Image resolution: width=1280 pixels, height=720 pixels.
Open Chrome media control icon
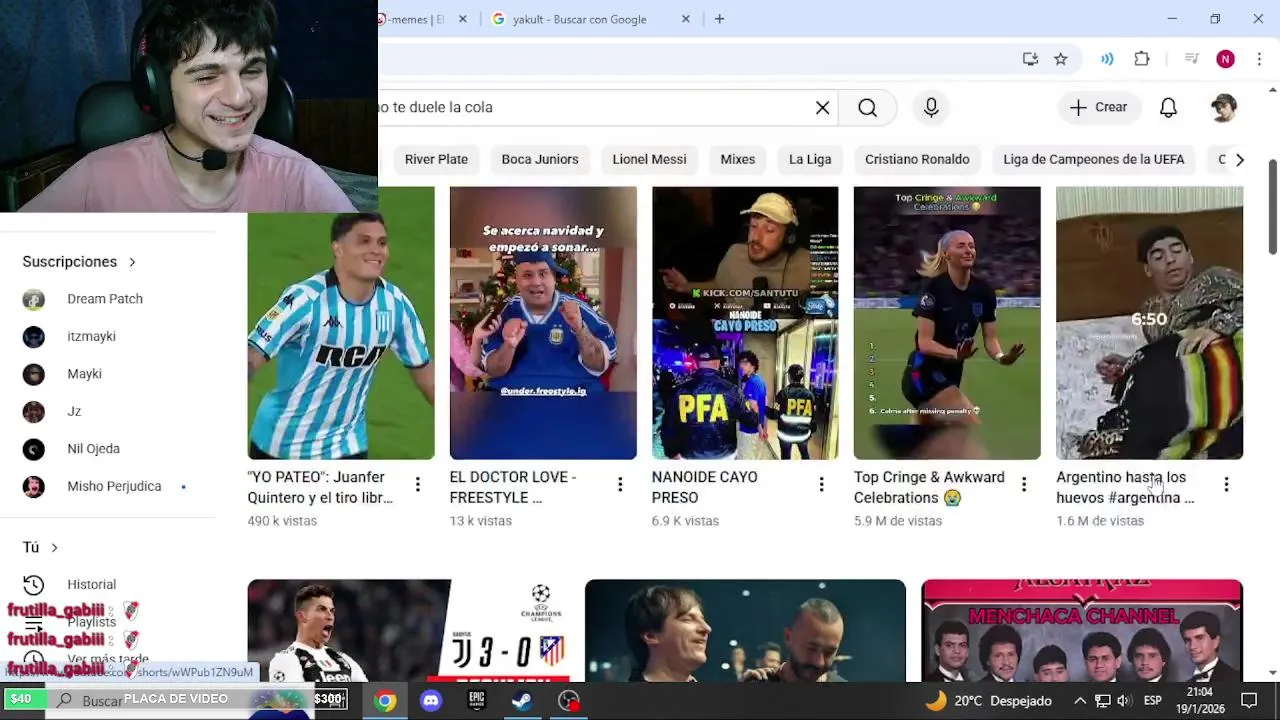(1191, 59)
